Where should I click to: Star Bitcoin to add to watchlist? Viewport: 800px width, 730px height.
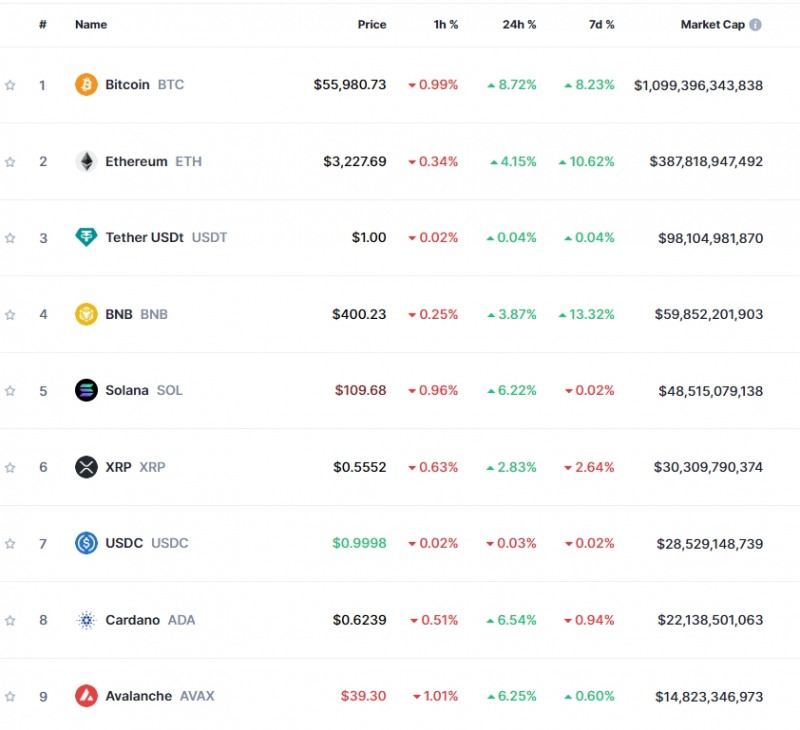click(x=10, y=85)
